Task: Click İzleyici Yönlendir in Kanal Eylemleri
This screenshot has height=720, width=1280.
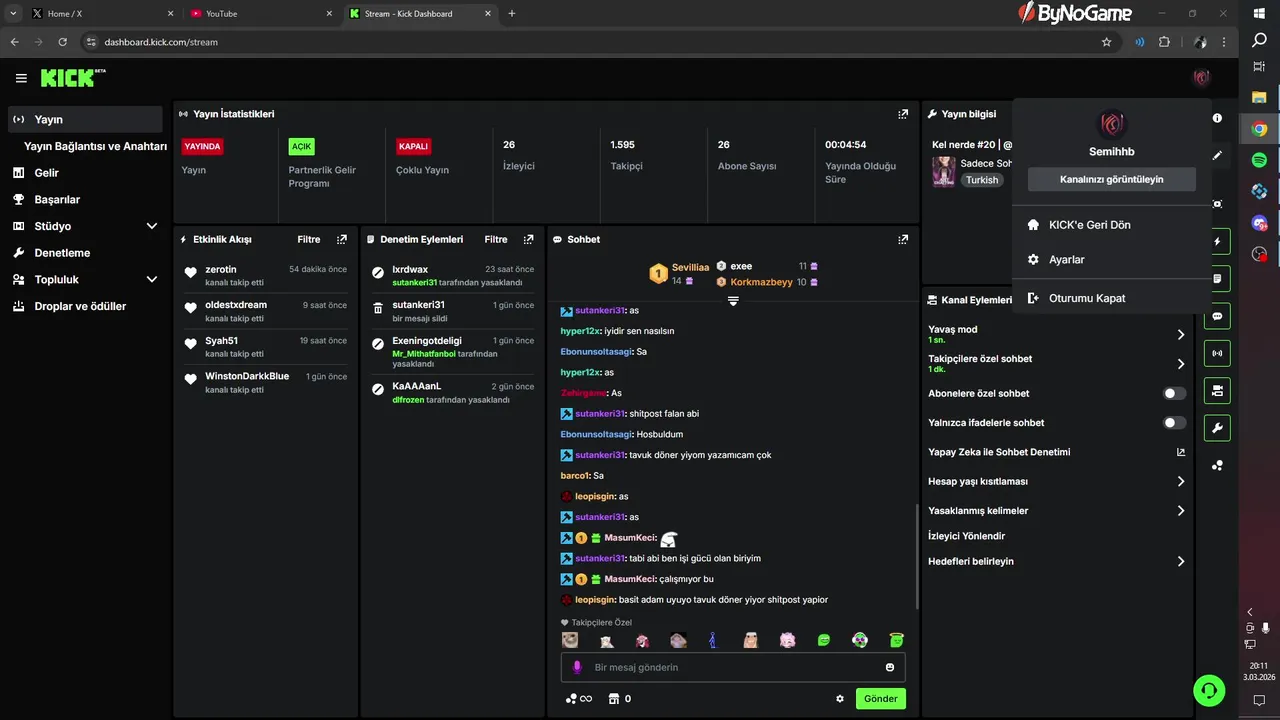Action: (966, 536)
